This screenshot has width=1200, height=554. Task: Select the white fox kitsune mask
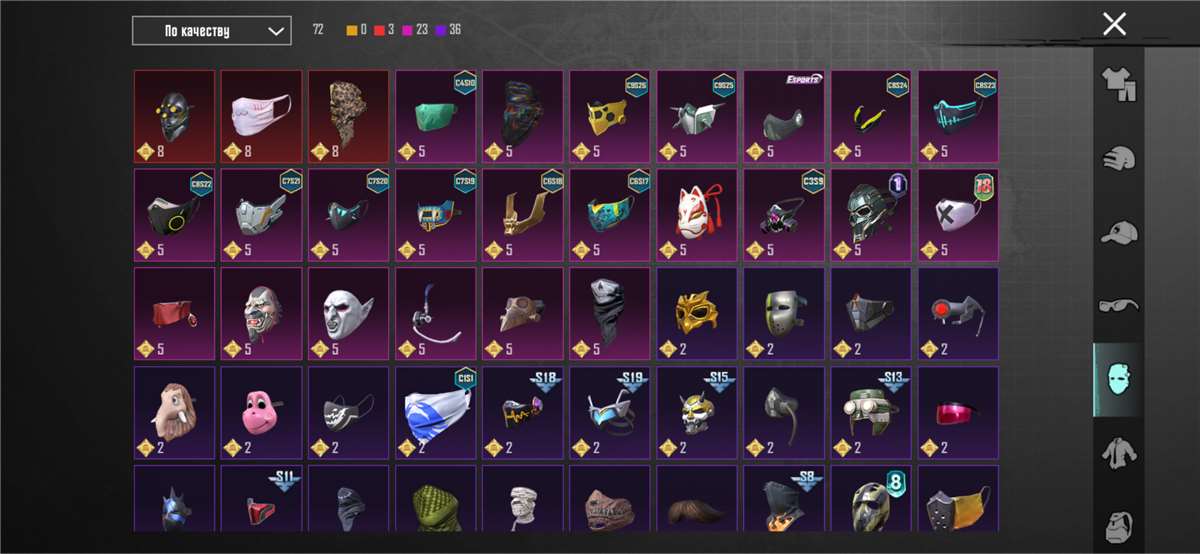pos(697,214)
